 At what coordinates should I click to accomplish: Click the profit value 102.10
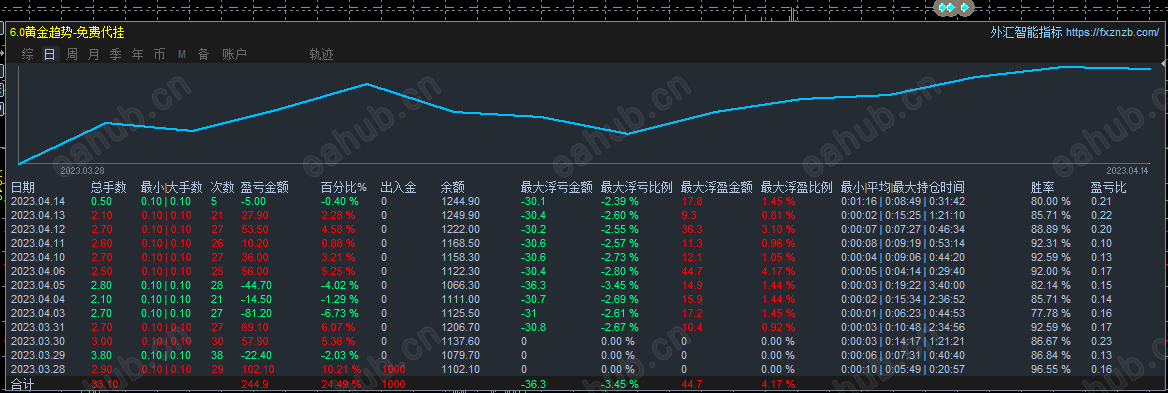tap(257, 369)
